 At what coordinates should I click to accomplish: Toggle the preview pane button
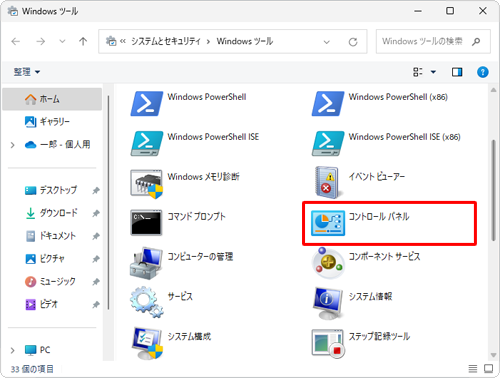point(457,72)
